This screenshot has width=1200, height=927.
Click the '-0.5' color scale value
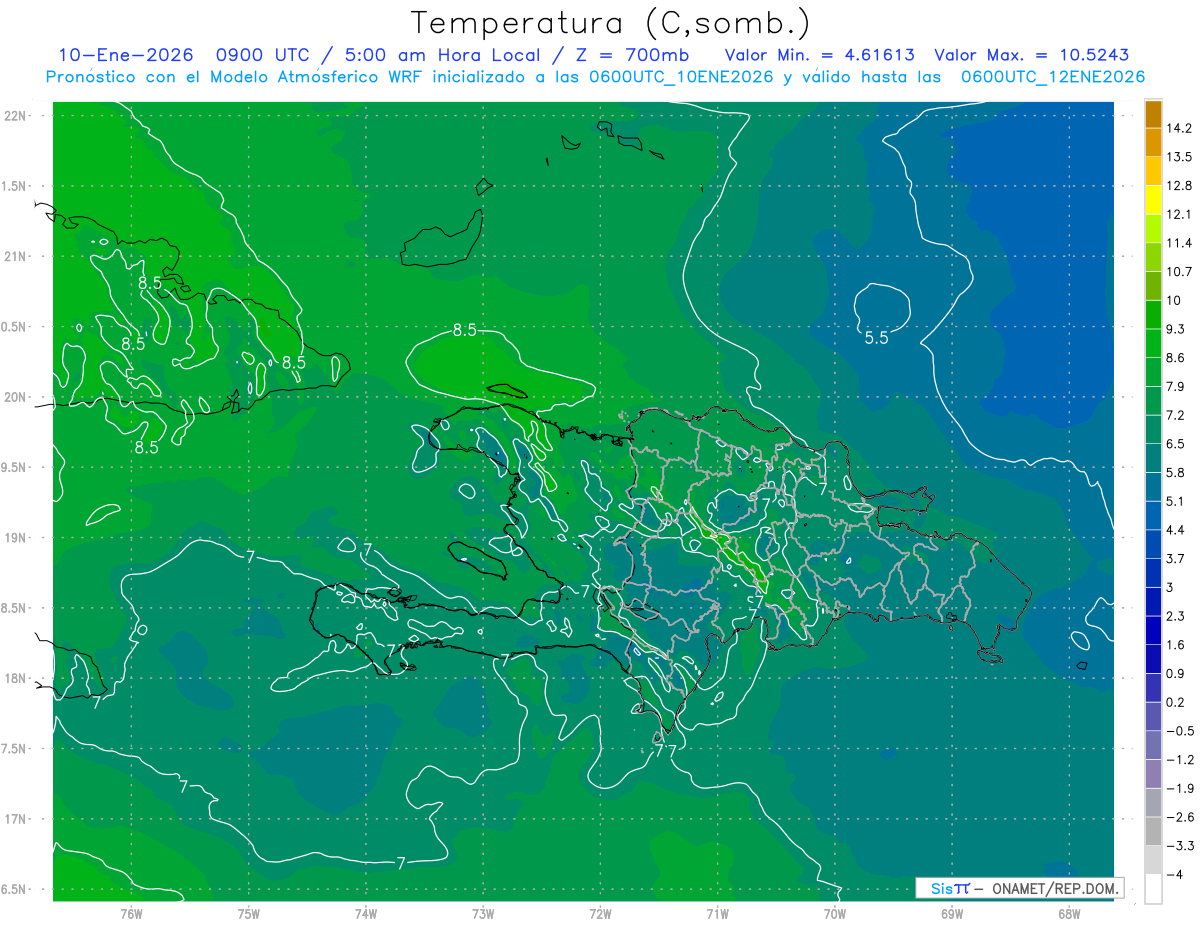(1179, 731)
